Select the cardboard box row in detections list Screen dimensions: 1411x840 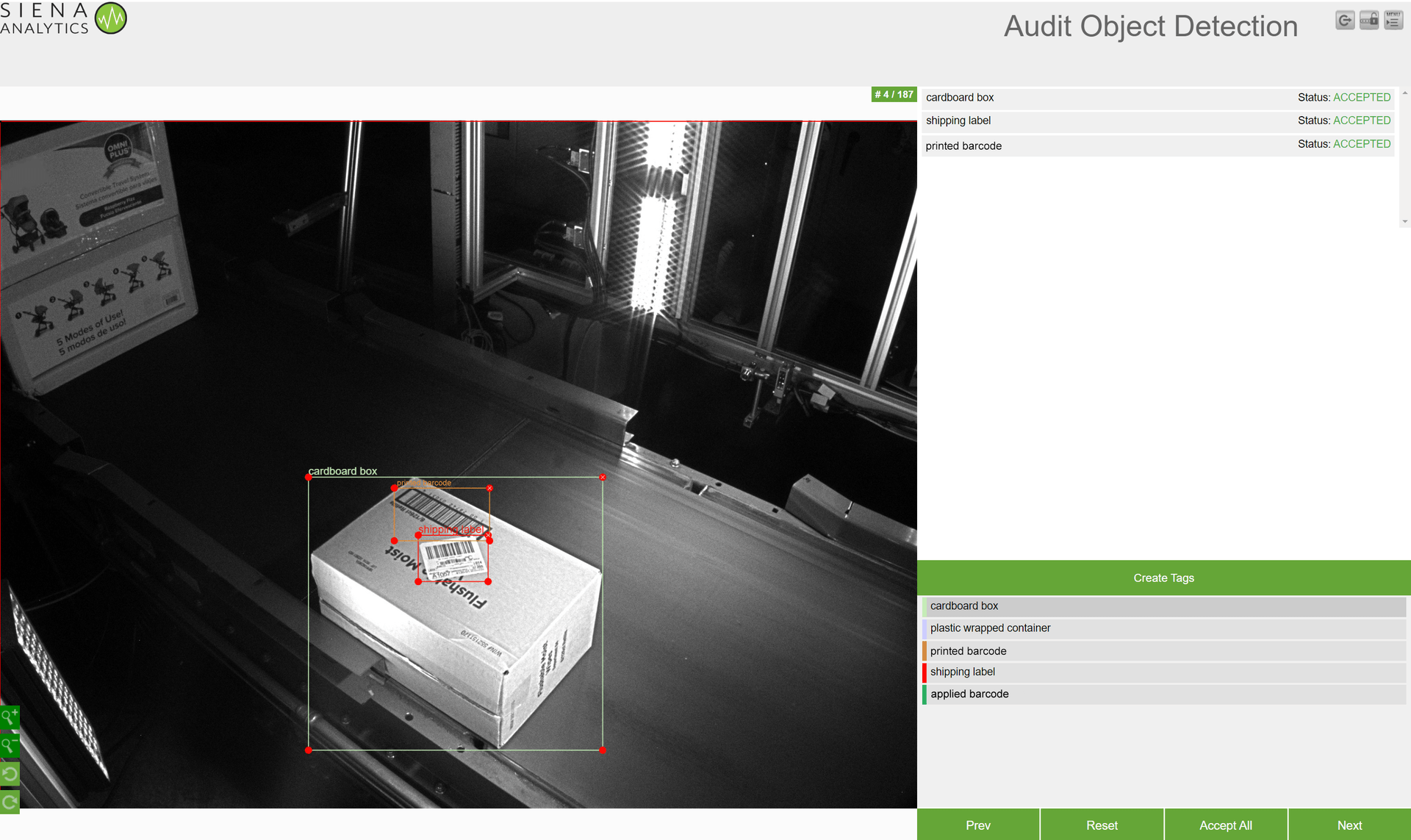point(1157,98)
